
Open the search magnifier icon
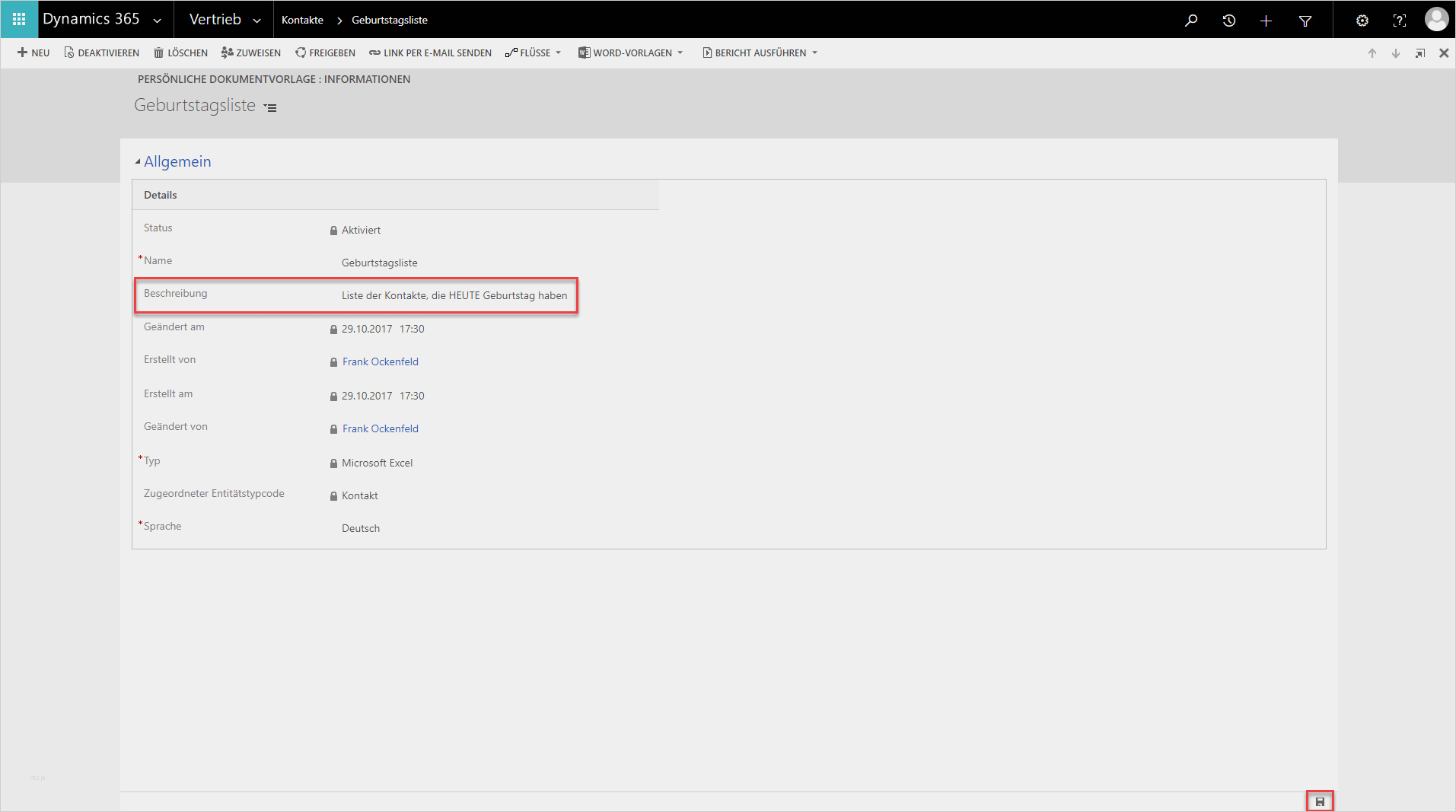click(1191, 21)
